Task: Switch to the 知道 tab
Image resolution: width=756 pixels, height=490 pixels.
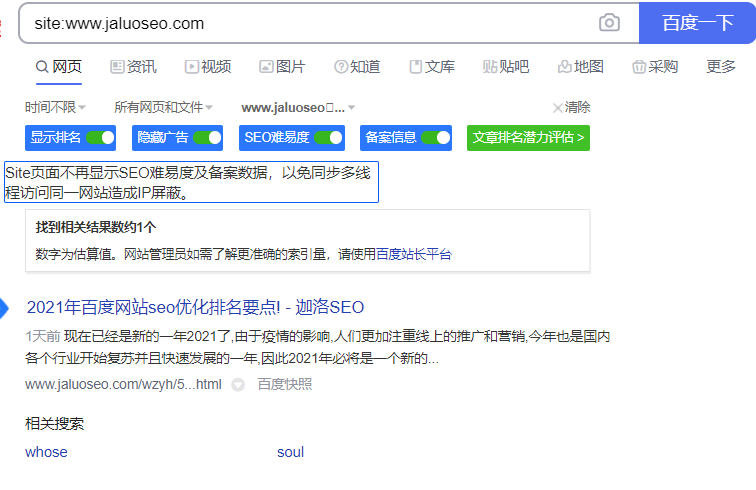Action: 357,67
